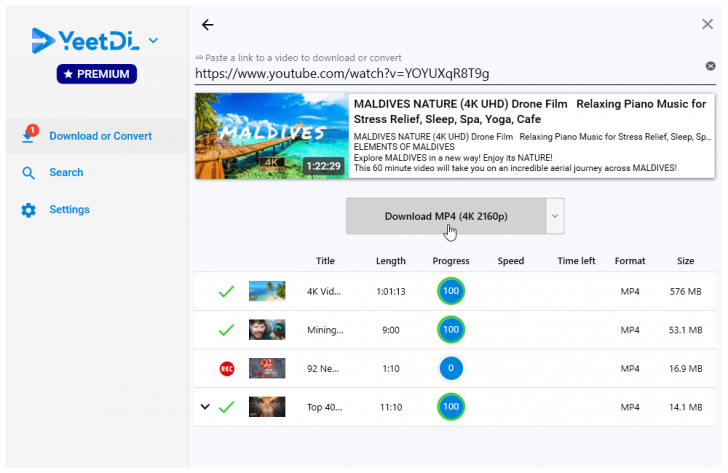The height and width of the screenshot is (473, 728).
Task: Click the beach thumbnail of 4K Vid row
Action: pyautogui.click(x=267, y=291)
